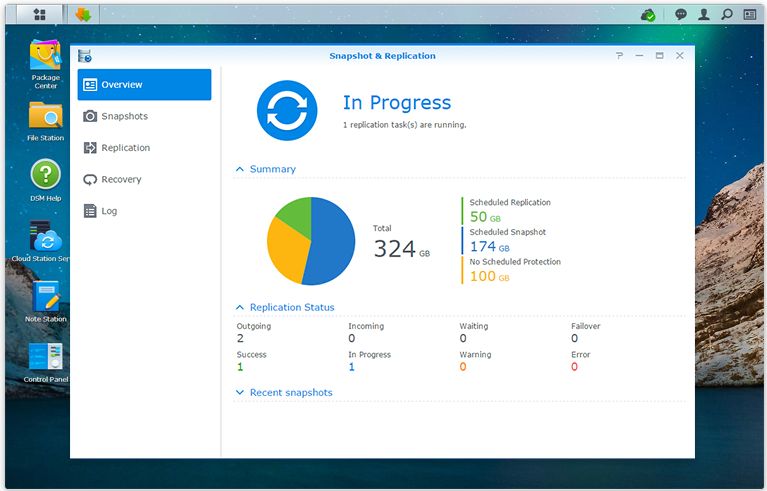Go to the Recovery sidebar tab
This screenshot has height=491, width=767.
pos(121,180)
